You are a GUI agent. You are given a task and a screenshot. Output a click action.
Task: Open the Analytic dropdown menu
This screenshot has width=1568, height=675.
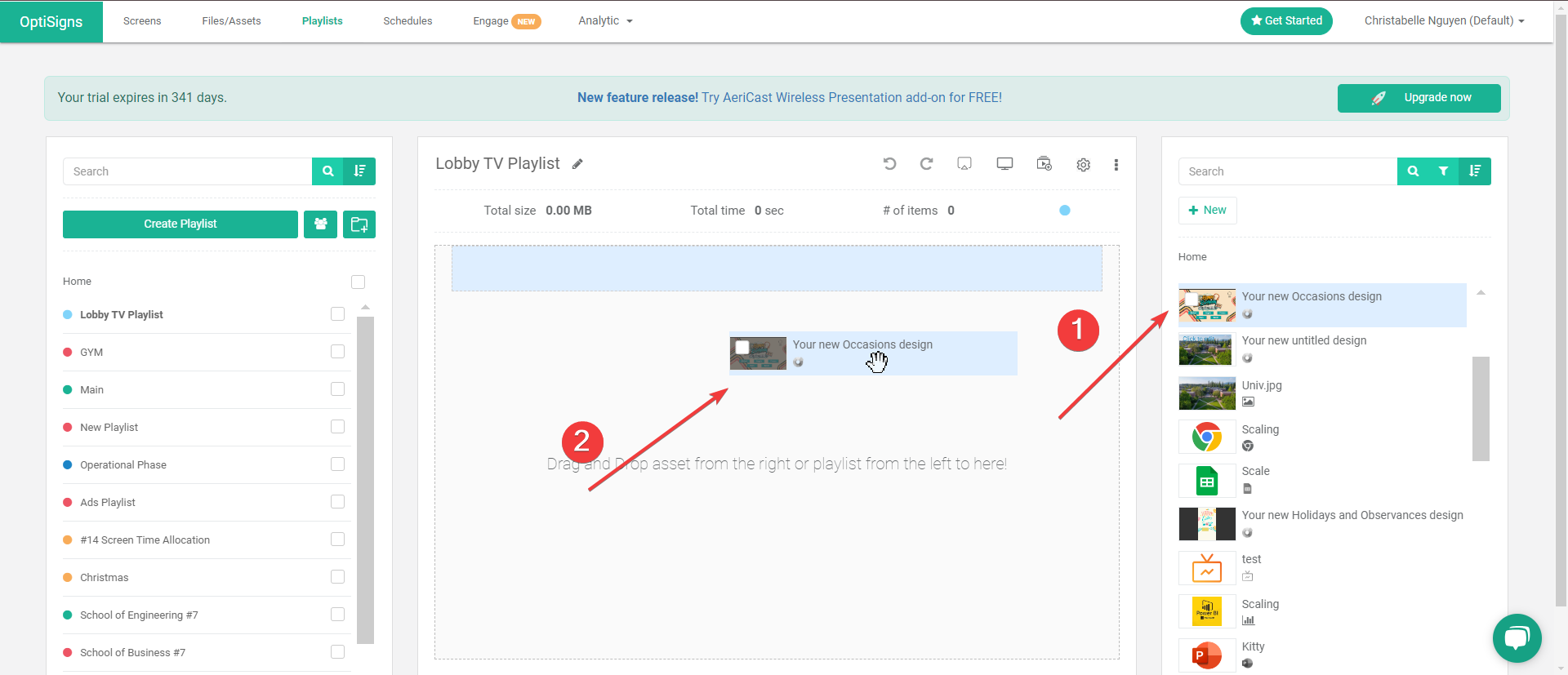click(x=605, y=21)
